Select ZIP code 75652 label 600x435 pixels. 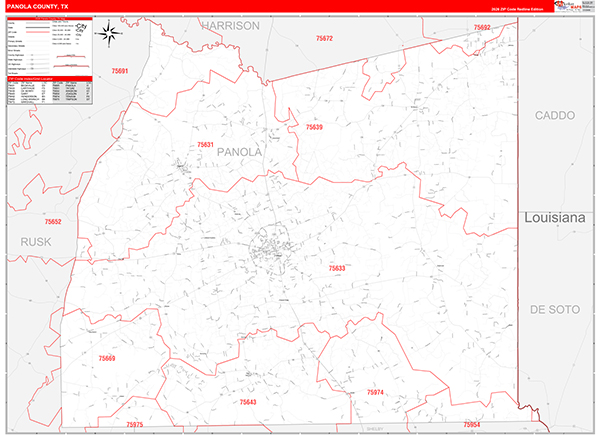[x=53, y=222]
